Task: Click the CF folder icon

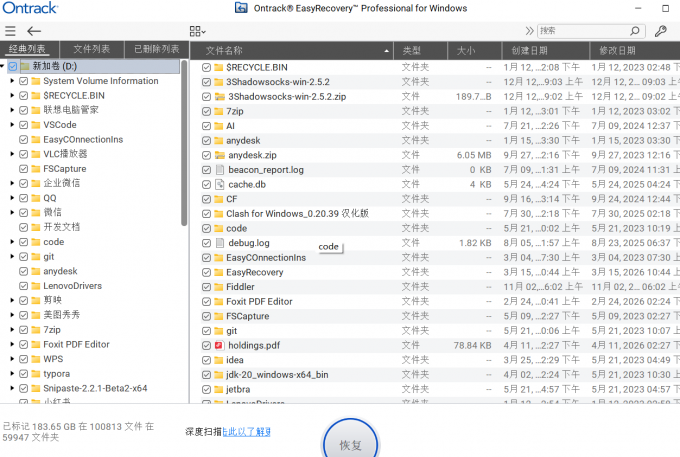Action: (x=219, y=199)
